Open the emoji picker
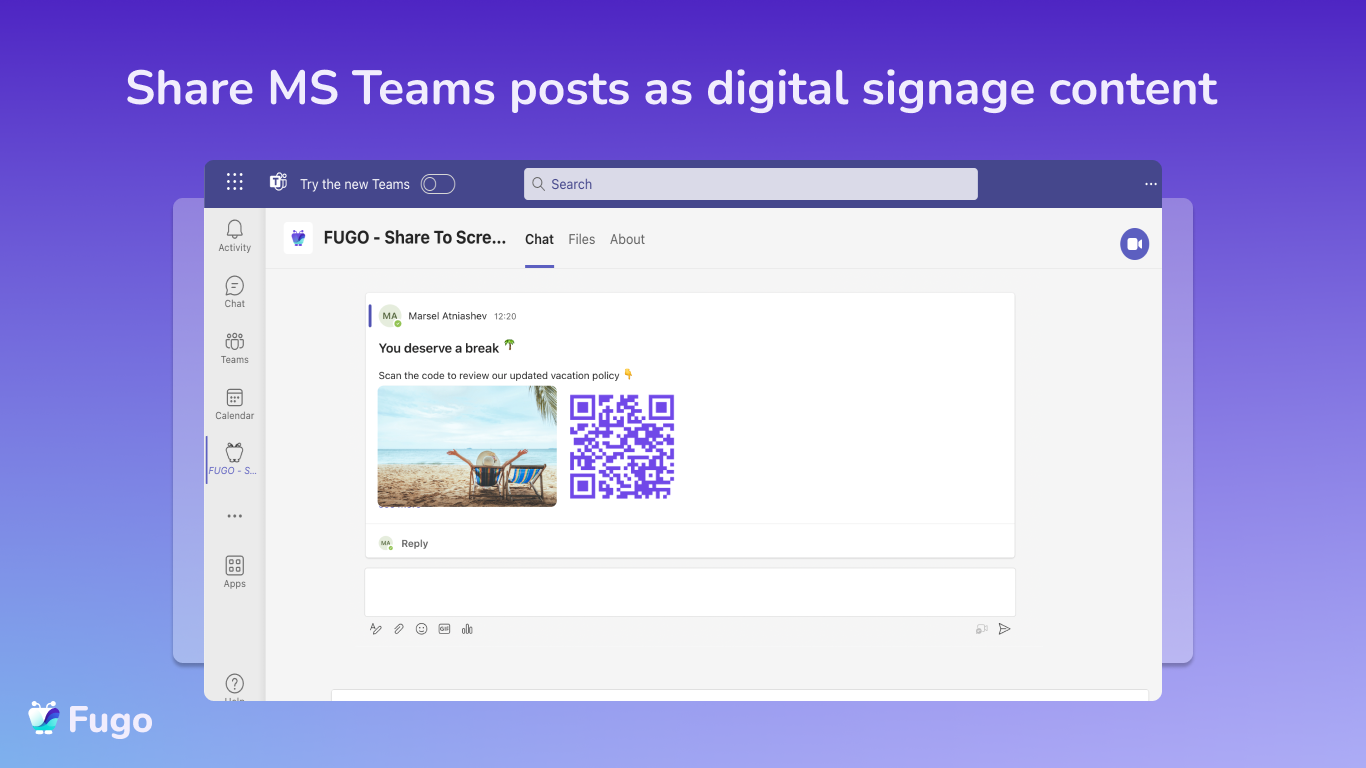 point(421,629)
